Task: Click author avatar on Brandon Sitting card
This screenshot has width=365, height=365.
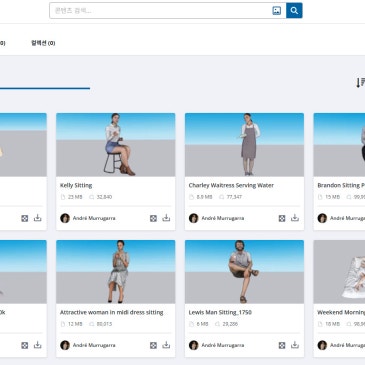Action: coord(322,218)
